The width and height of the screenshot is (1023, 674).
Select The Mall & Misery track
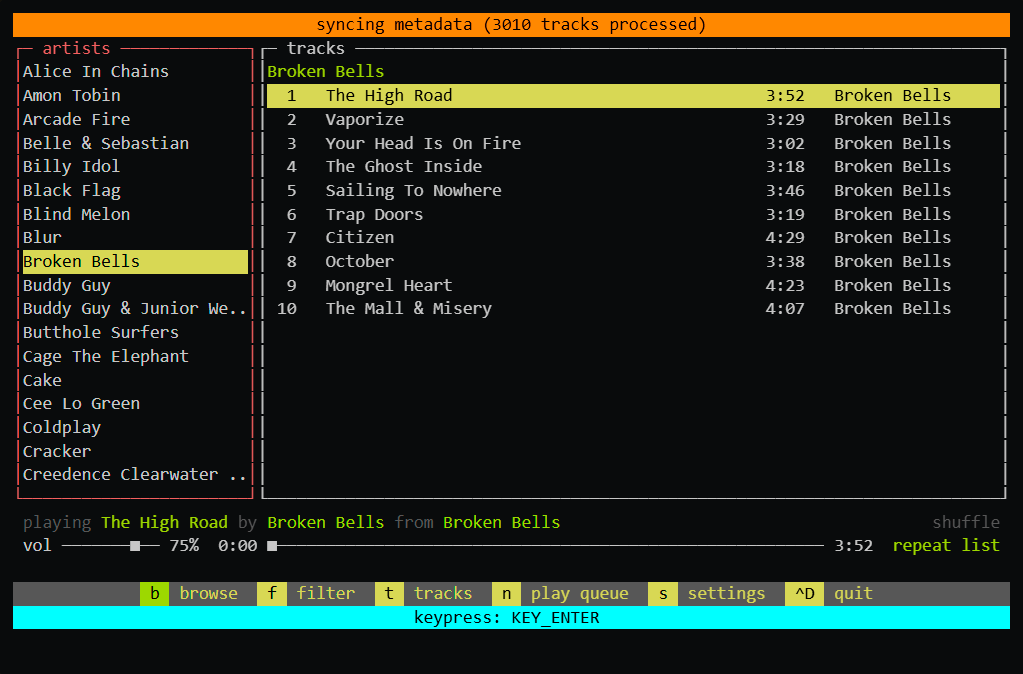click(633, 309)
